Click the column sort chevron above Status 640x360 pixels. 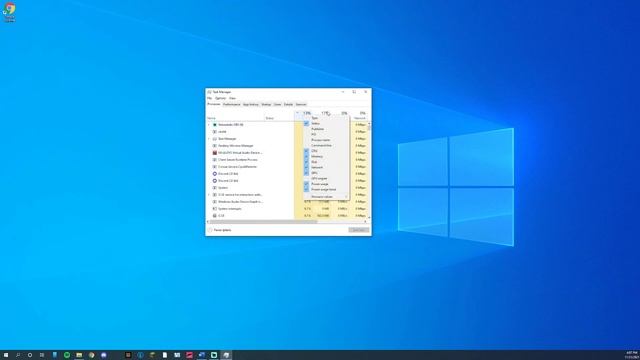pos(297,113)
